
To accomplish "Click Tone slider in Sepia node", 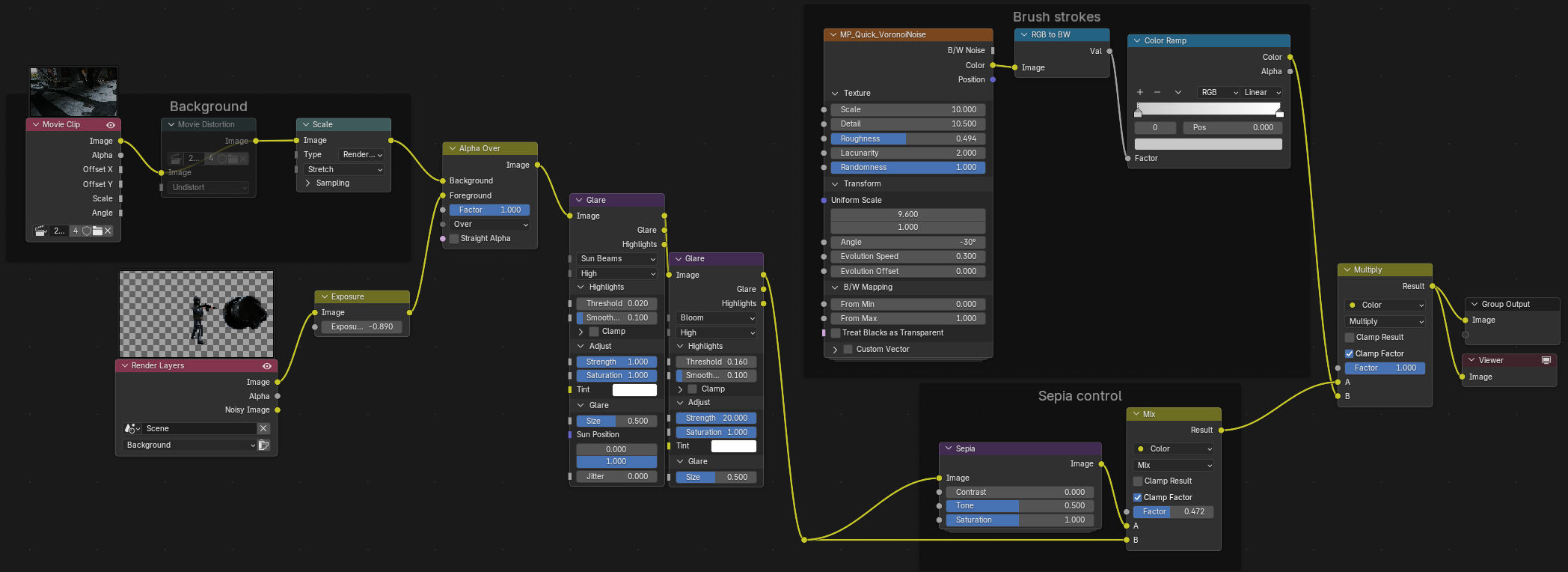I will pyautogui.click(x=1020, y=506).
